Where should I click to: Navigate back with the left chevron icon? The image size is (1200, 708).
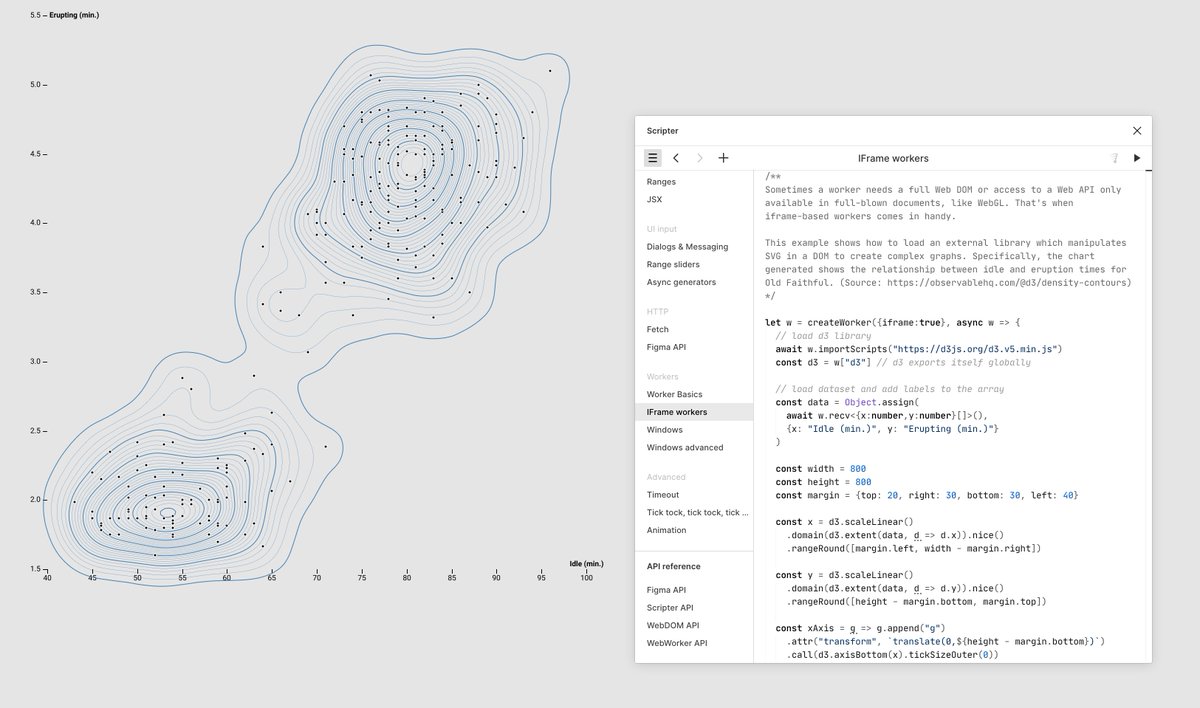coord(676,157)
